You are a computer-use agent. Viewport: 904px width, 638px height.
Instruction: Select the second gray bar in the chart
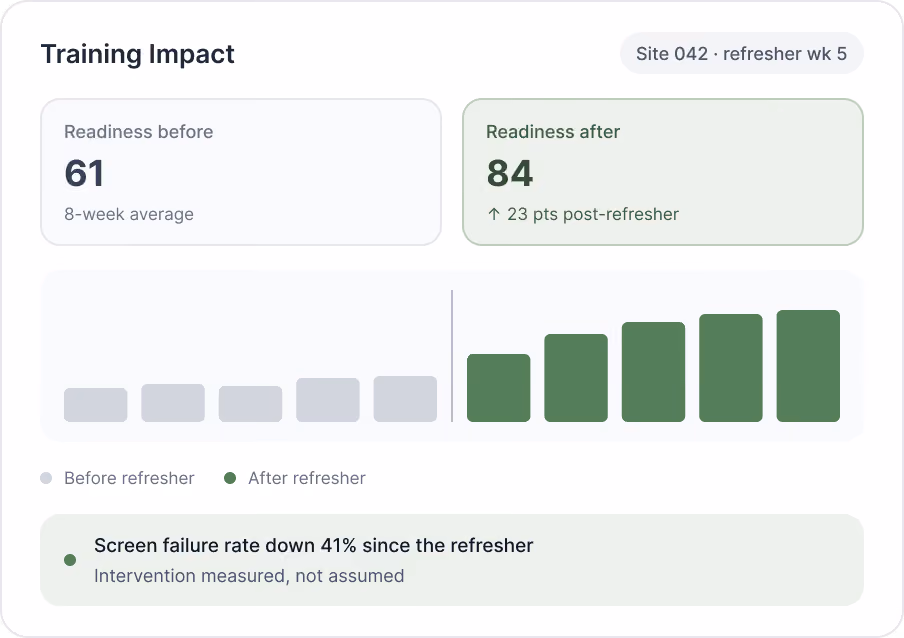tap(173, 403)
